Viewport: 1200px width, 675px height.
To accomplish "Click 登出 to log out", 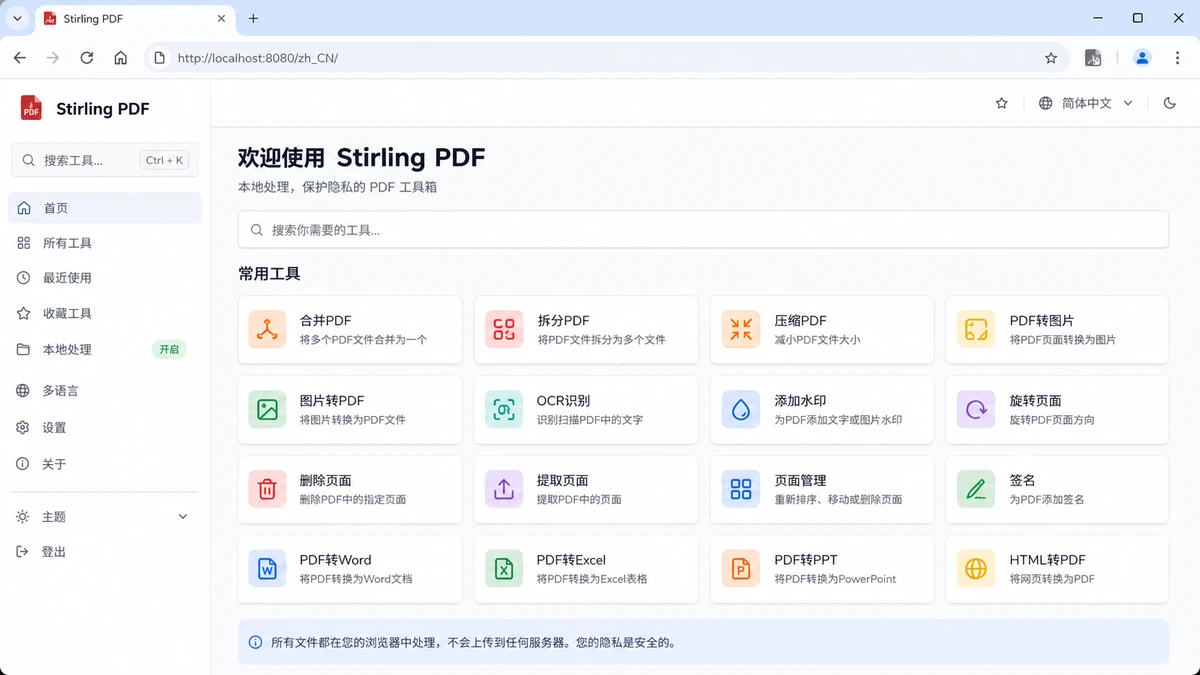I will pos(105,552).
